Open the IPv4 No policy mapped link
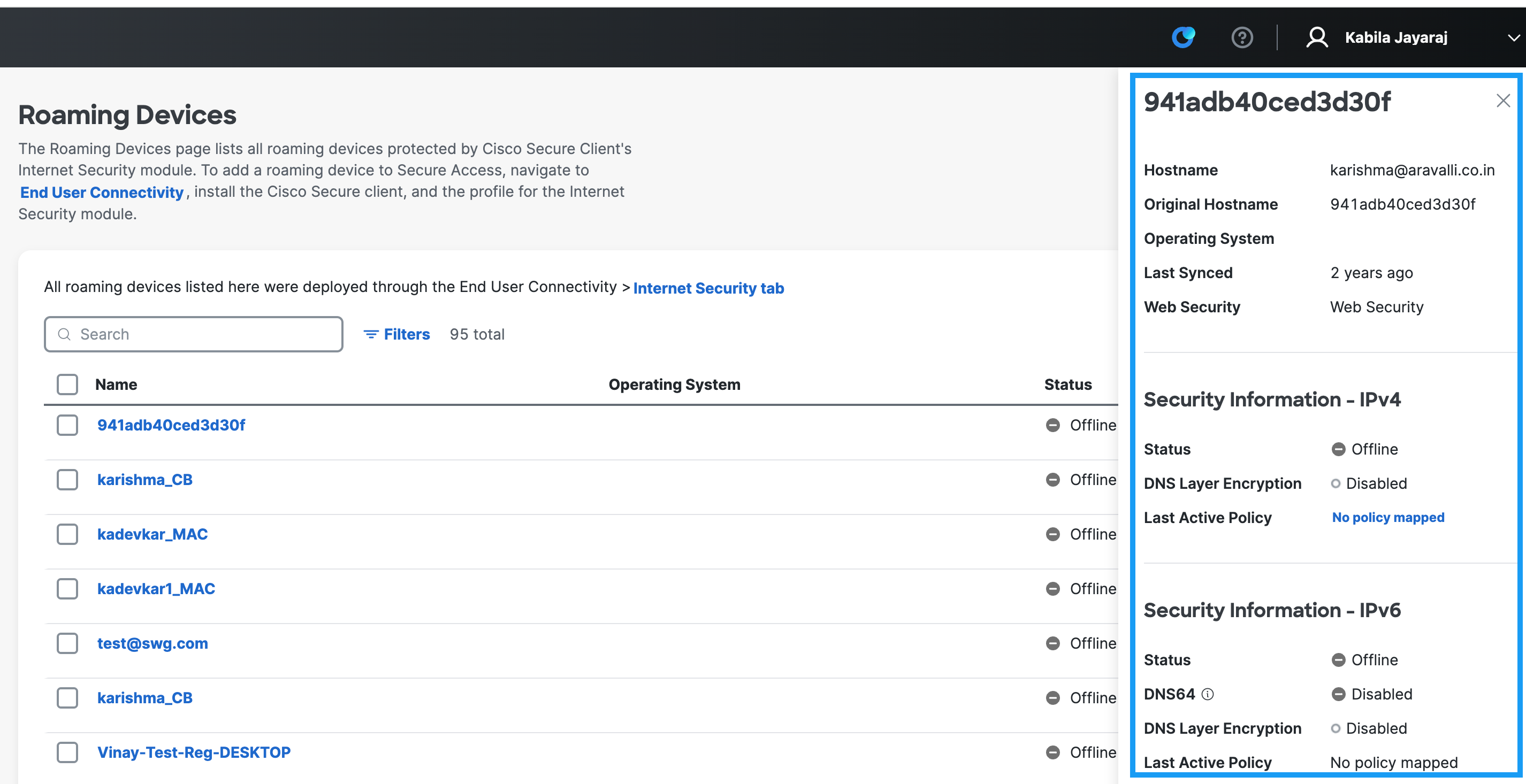The image size is (1526, 784). pos(1387,518)
